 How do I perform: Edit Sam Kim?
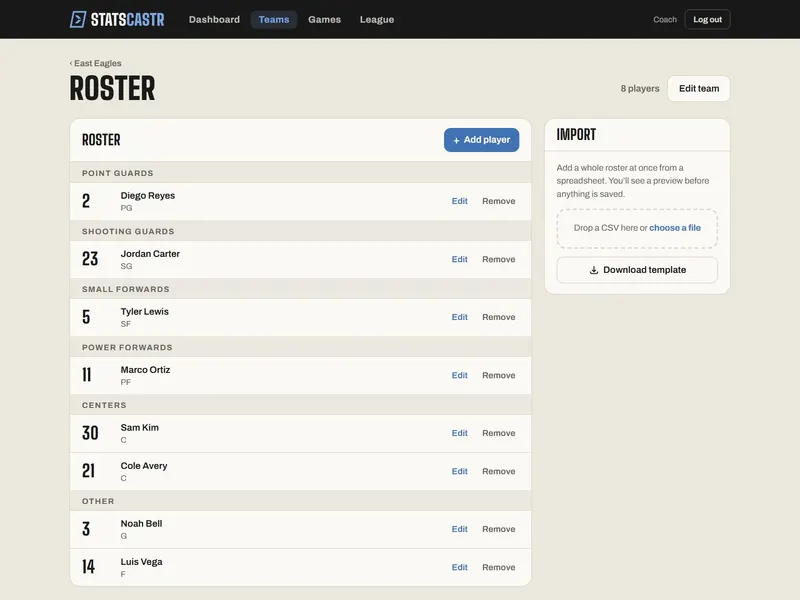tap(460, 433)
